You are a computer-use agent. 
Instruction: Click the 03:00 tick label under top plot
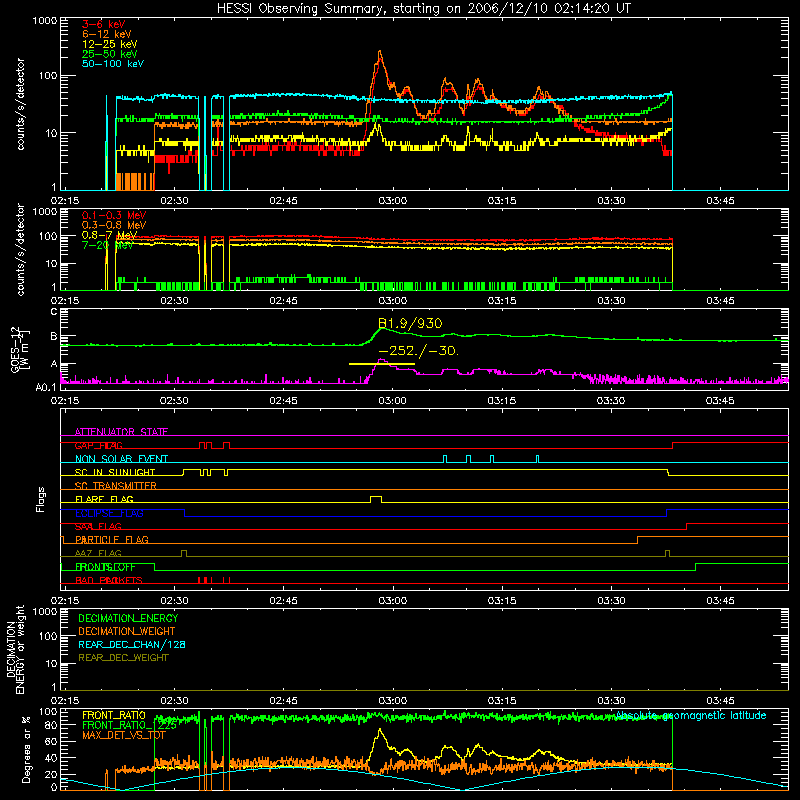tap(393, 201)
